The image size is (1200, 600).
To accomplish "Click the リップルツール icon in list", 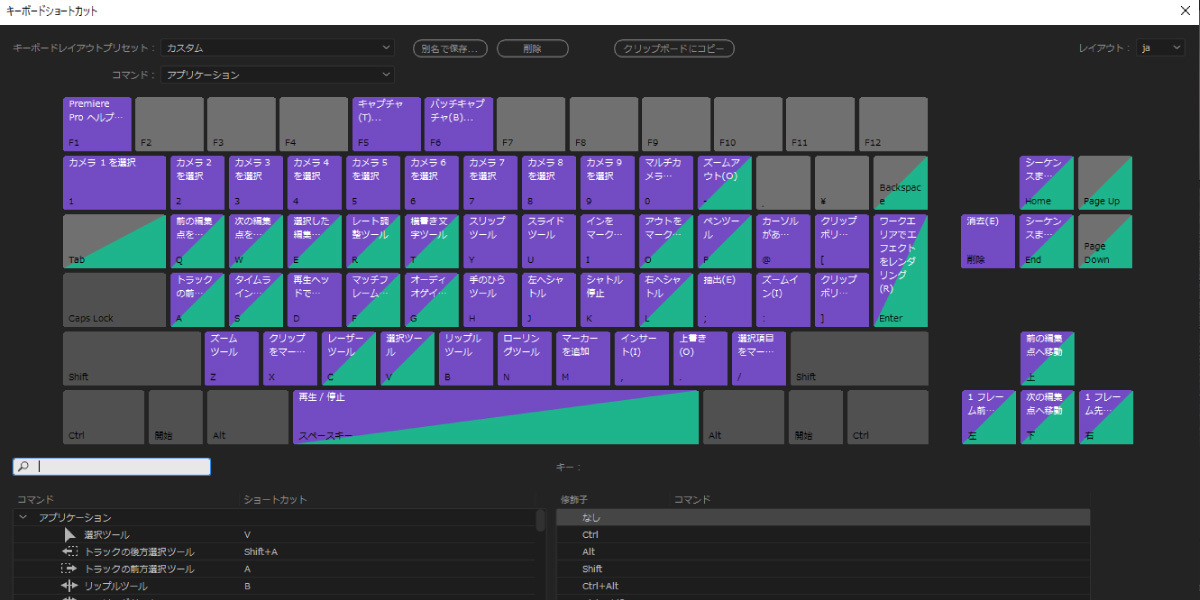I will point(70,586).
